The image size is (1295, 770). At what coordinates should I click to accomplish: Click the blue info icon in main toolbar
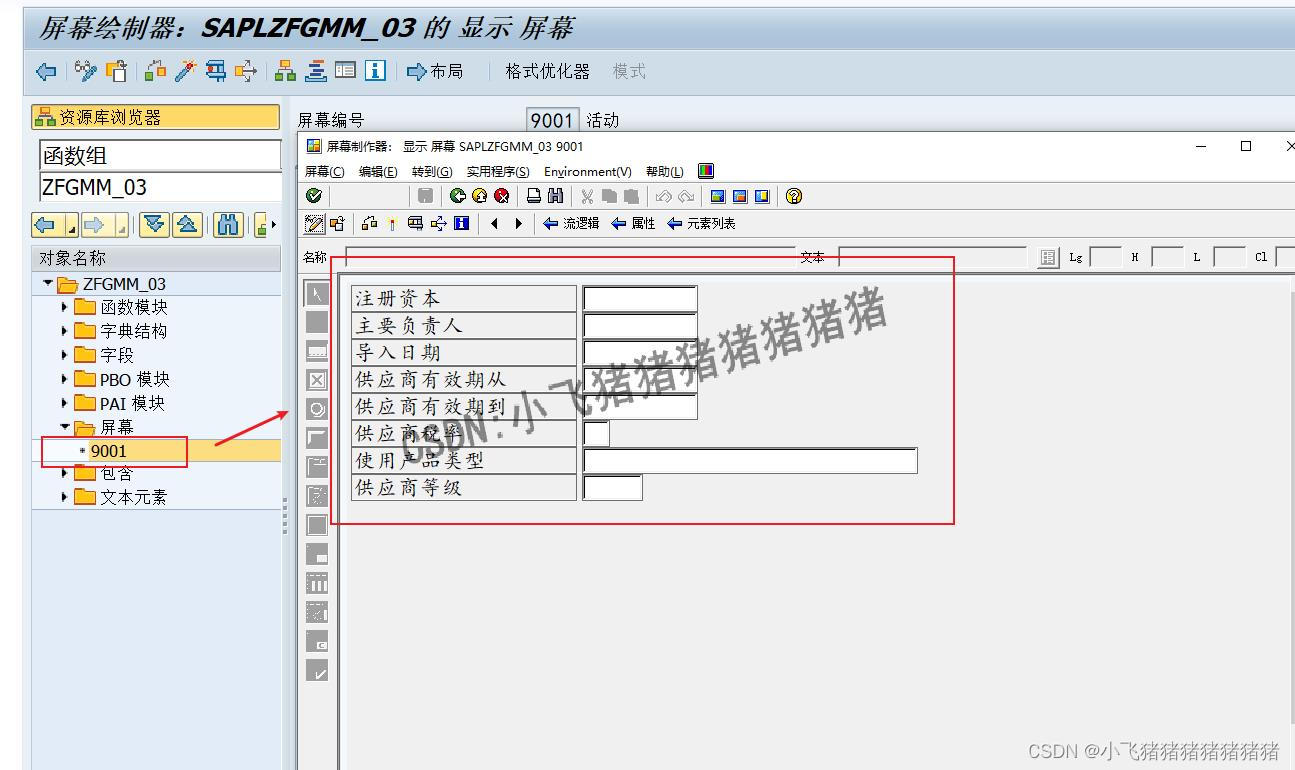tap(375, 71)
